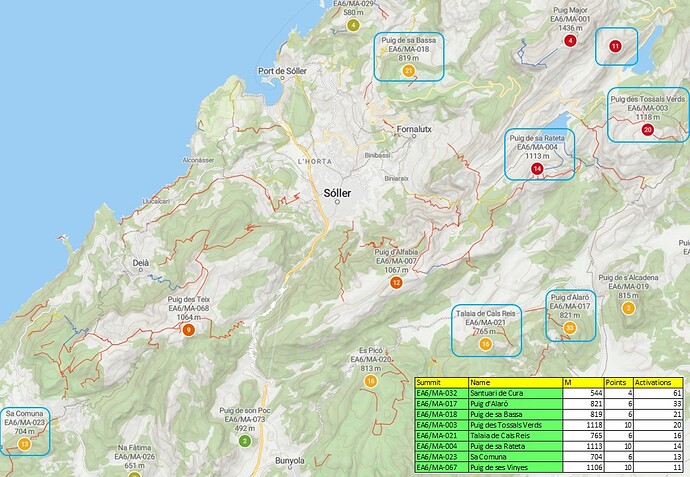The width and height of the screenshot is (690, 477).
Task: Open the Talaia de Cals Reis marker numbered 16
Action: (485, 344)
